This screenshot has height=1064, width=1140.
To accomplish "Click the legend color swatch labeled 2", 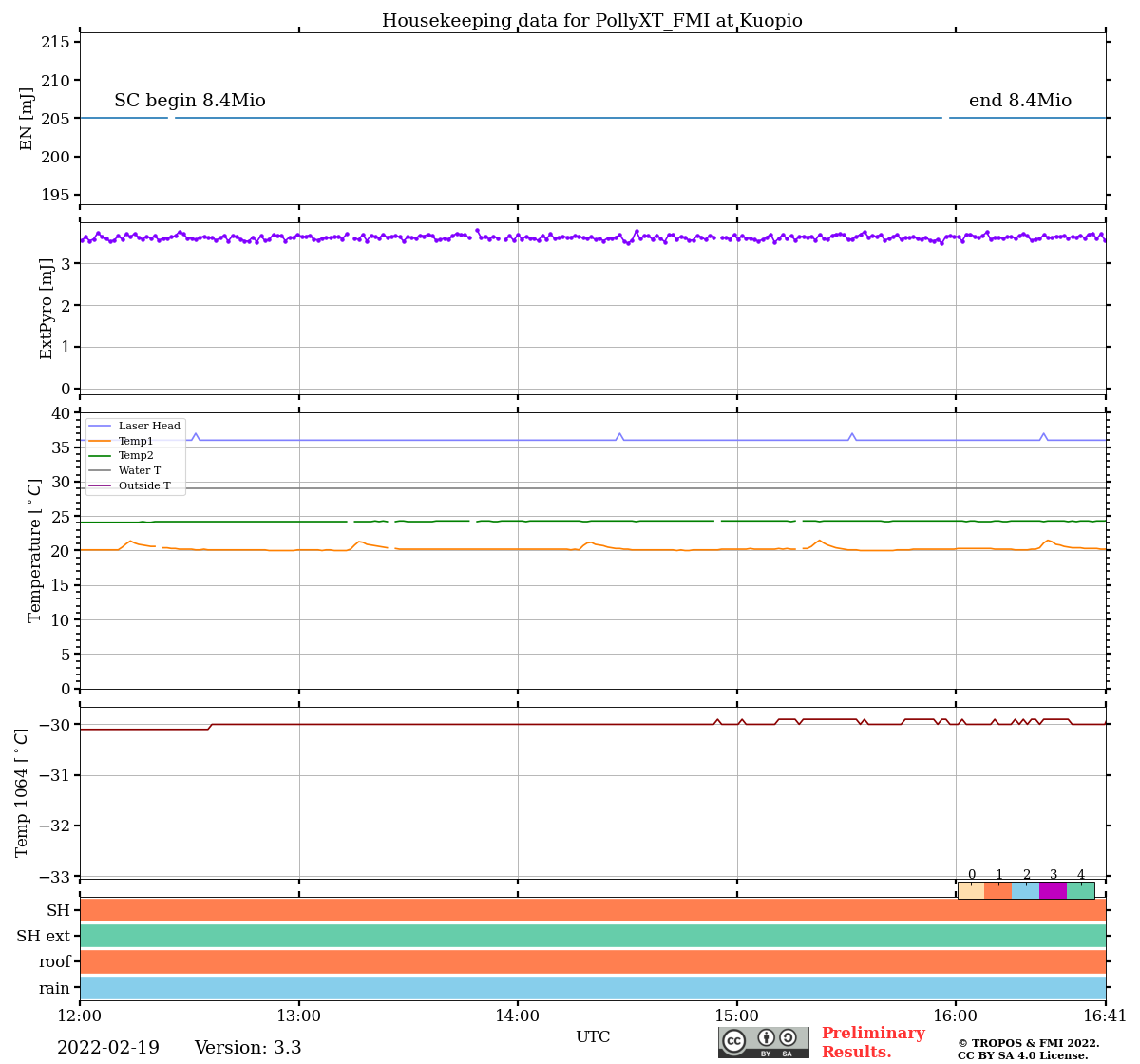I will pyautogui.click(x=1026, y=890).
